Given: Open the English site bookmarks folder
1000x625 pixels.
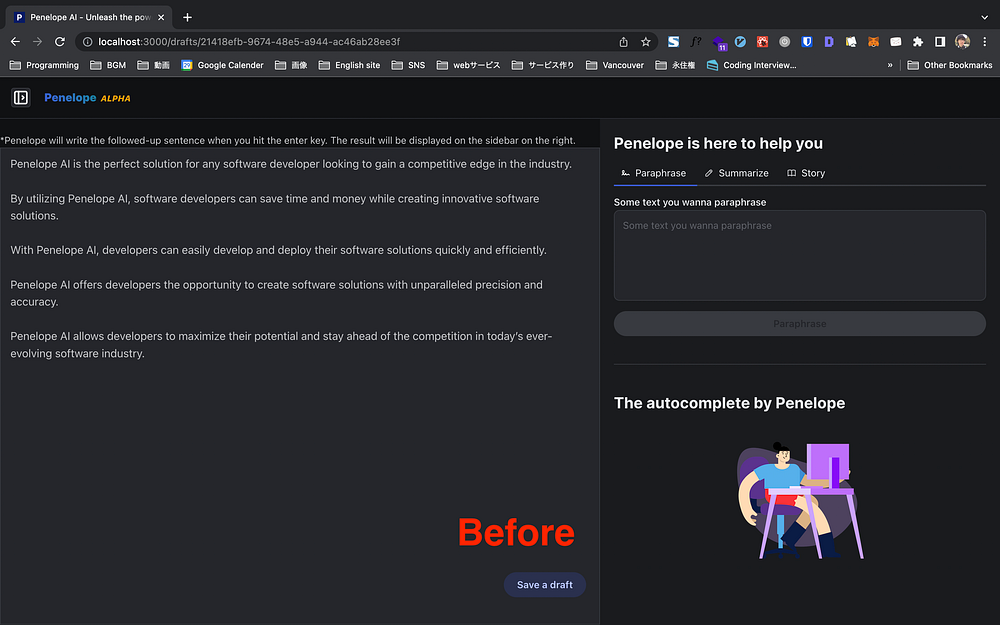Looking at the screenshot, I should [349, 65].
